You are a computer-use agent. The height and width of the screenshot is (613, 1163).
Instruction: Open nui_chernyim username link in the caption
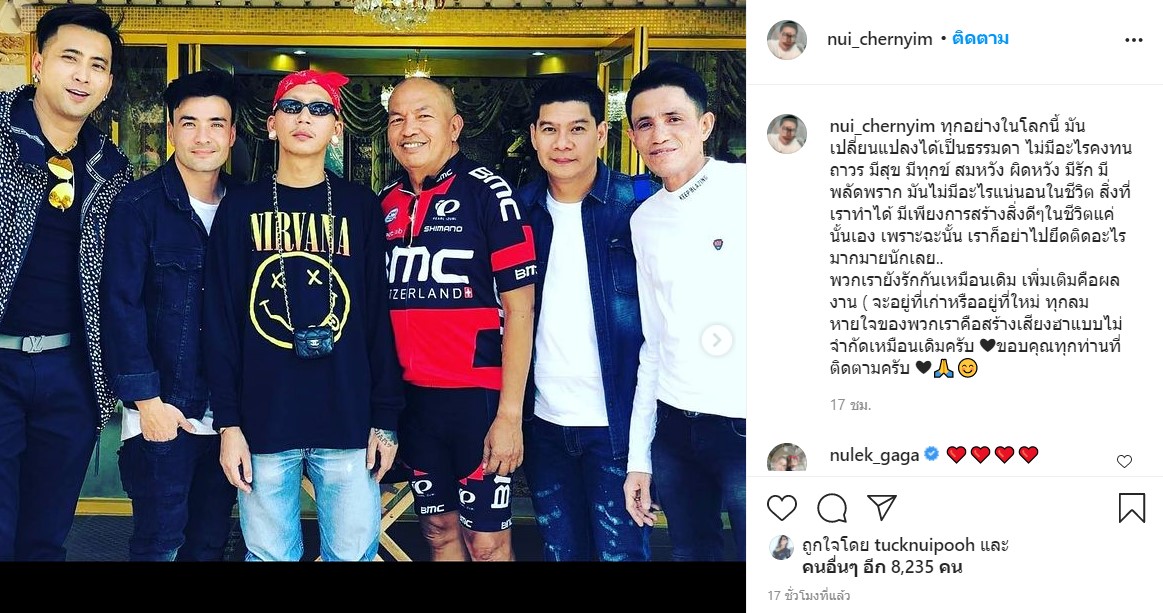pos(880,127)
